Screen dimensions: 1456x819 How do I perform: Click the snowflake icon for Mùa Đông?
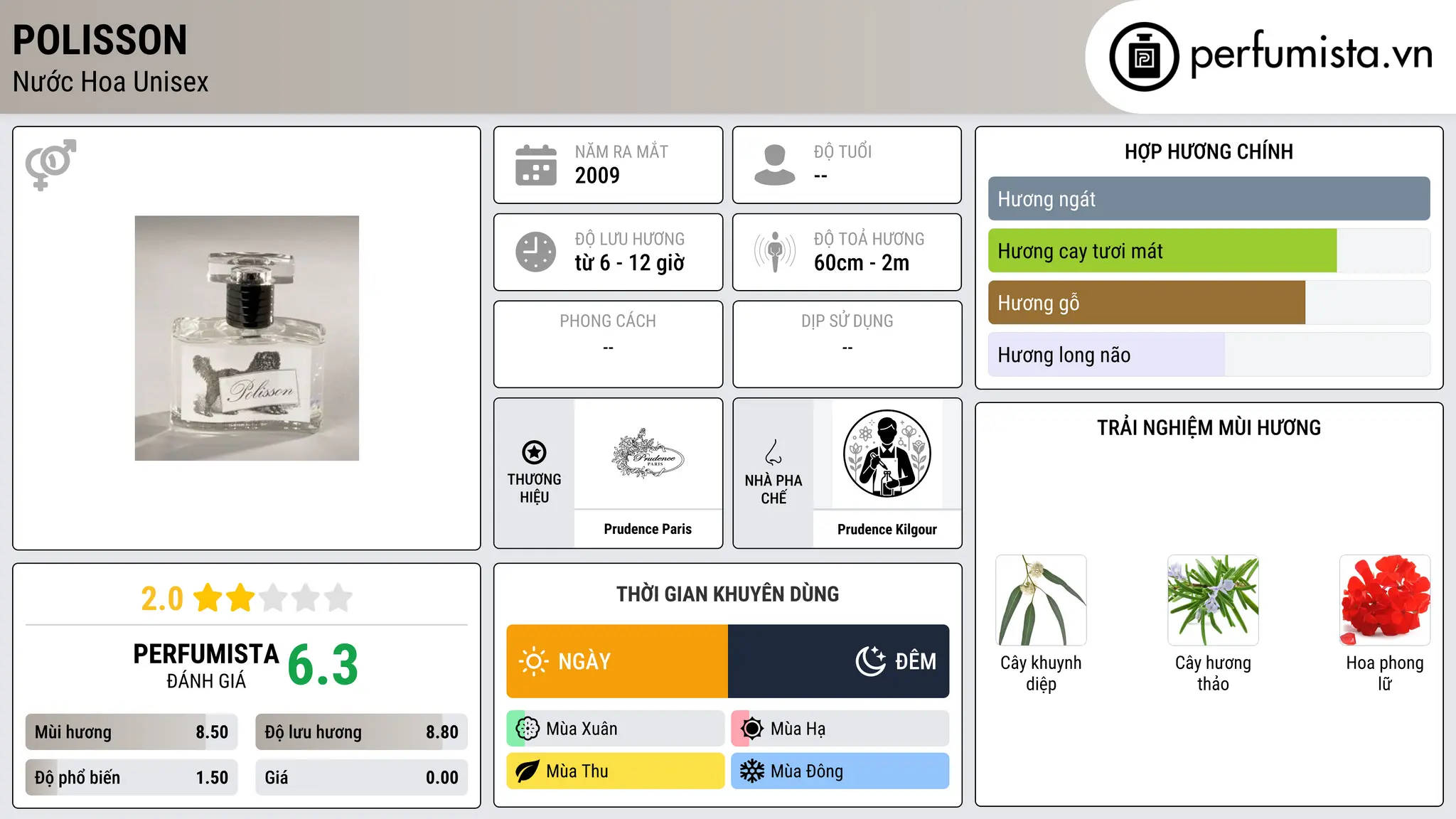click(751, 771)
